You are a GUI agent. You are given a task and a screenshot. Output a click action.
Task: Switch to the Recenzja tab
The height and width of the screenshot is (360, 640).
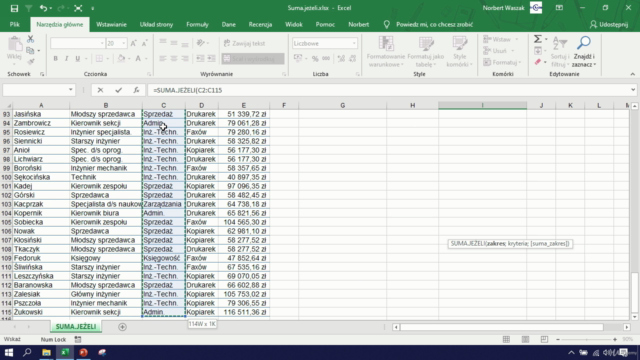coord(260,24)
